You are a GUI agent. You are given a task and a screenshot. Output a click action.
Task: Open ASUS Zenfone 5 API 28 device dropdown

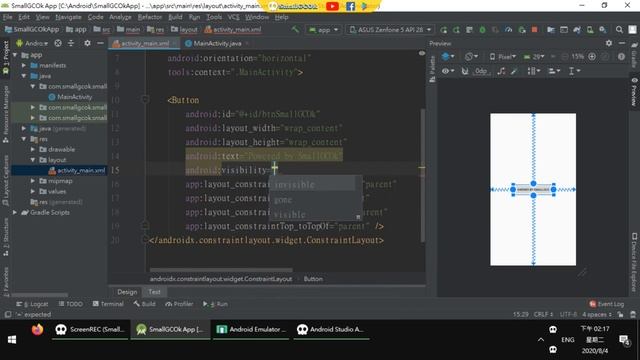(391, 30)
